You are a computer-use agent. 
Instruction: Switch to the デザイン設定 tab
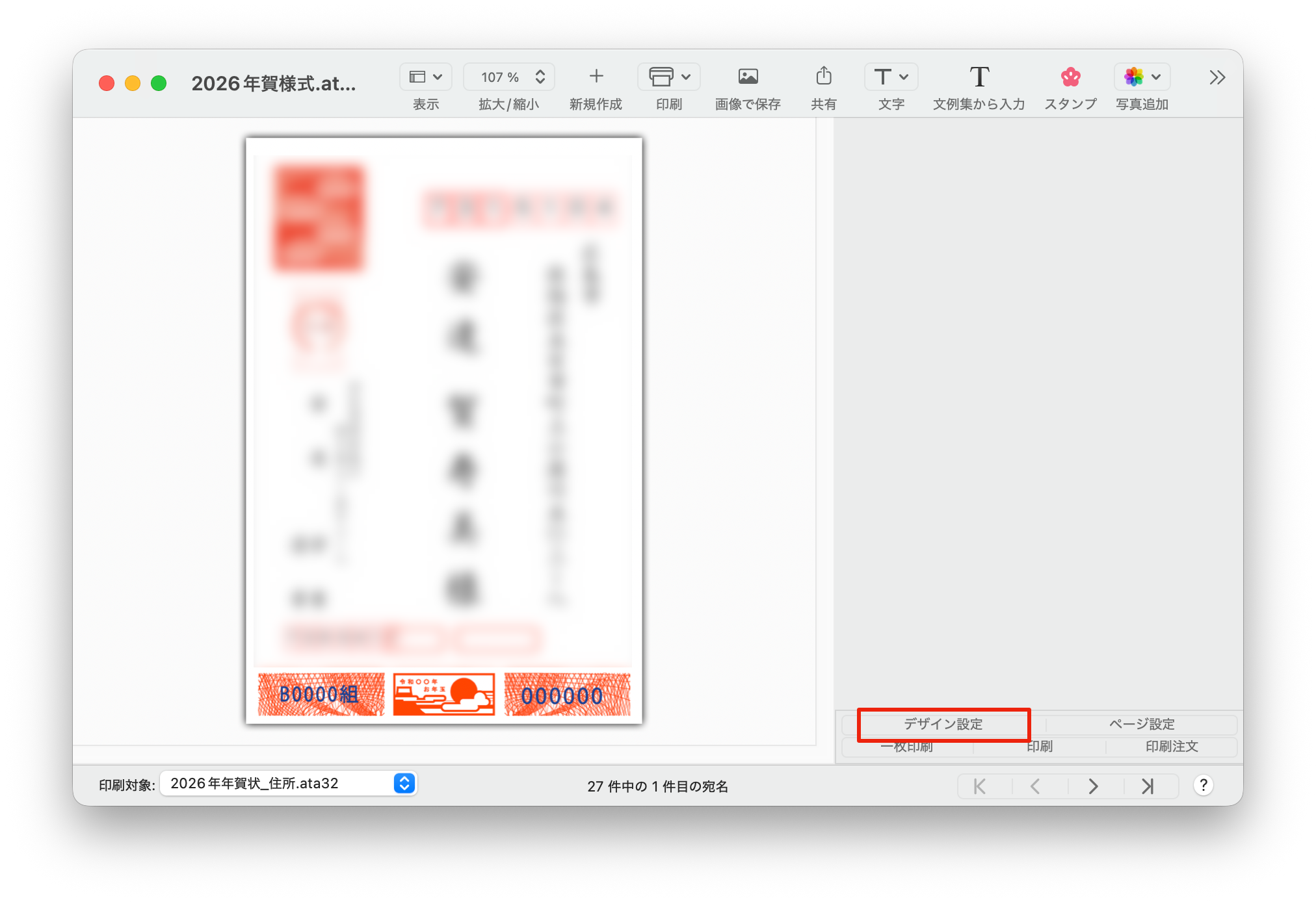943,724
